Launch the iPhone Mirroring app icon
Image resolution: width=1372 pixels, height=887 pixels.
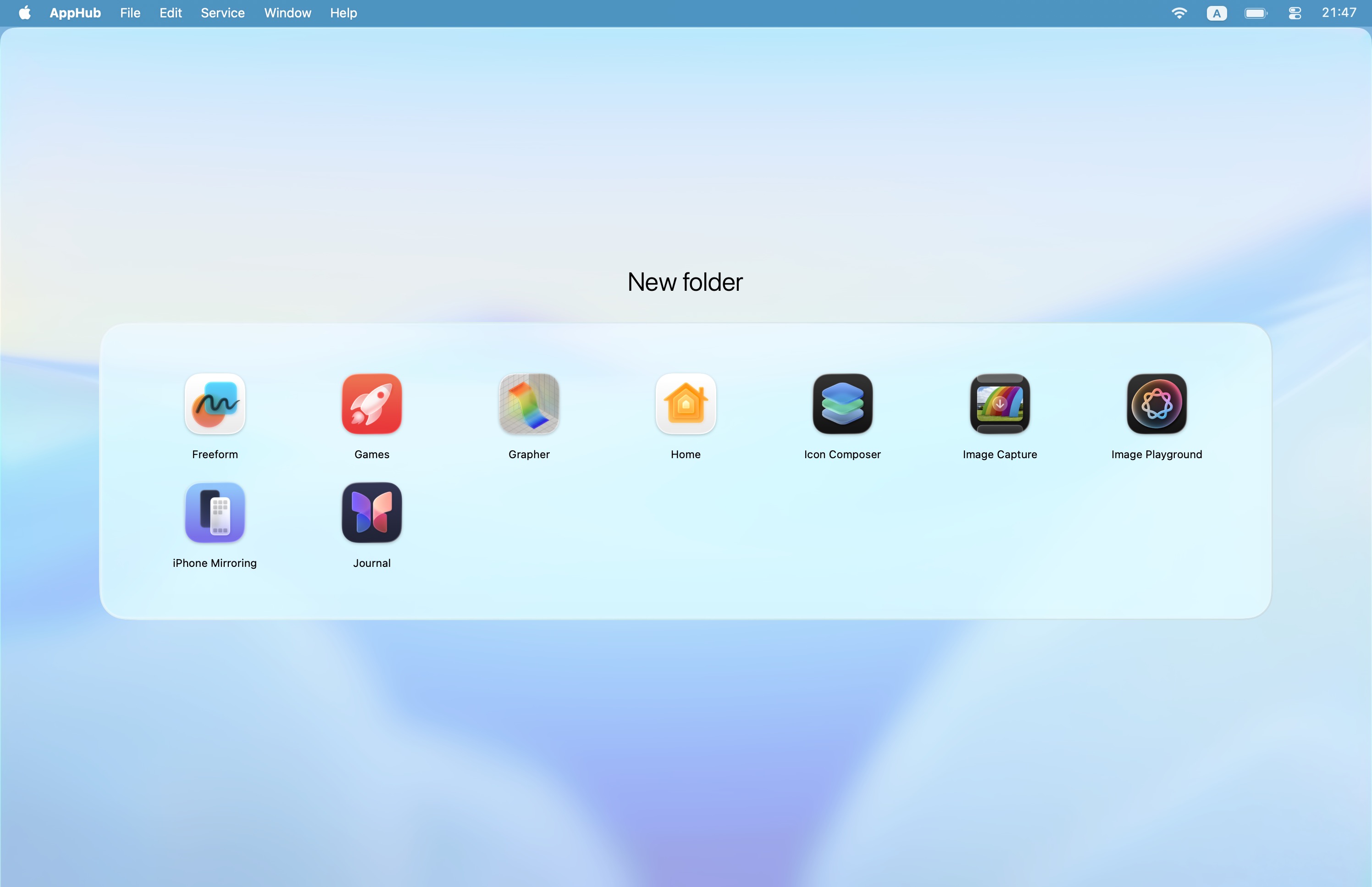click(x=215, y=512)
